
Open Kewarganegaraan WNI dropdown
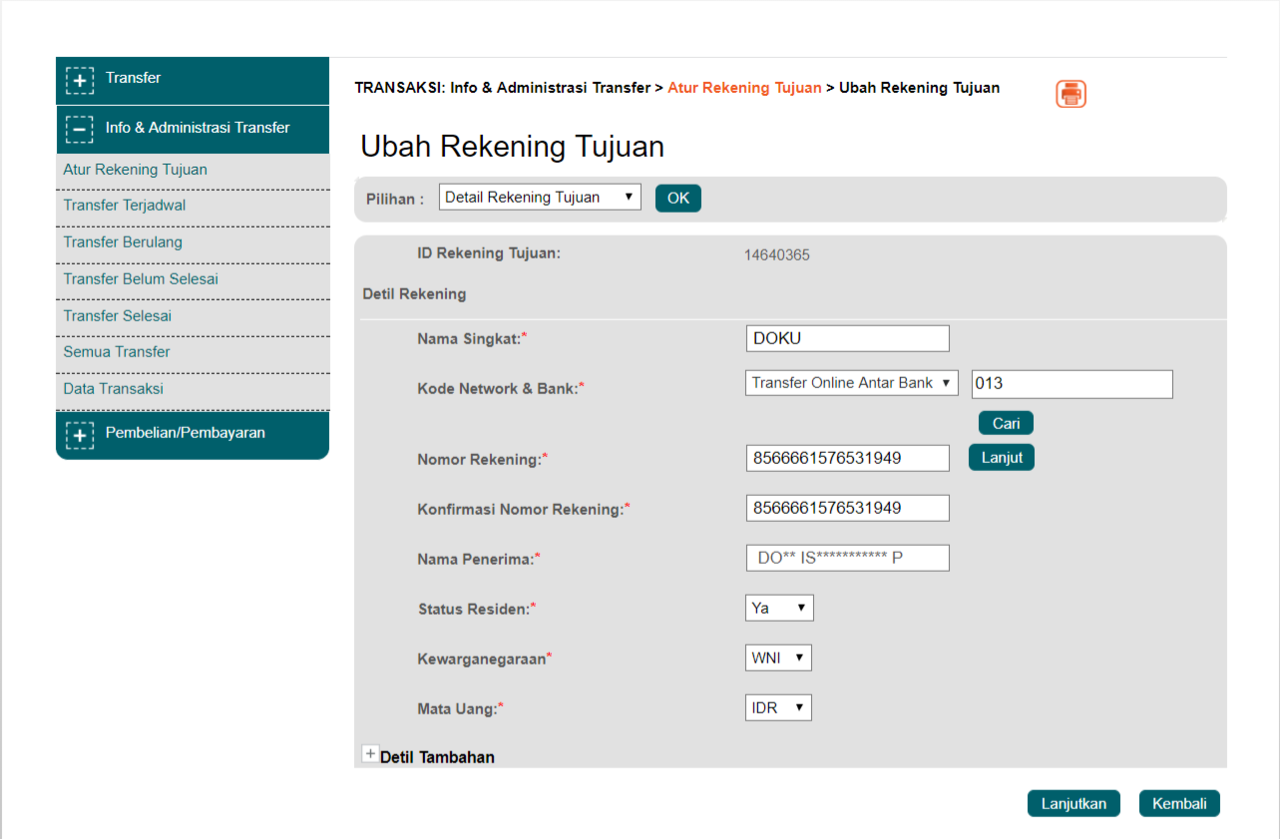tap(778, 658)
